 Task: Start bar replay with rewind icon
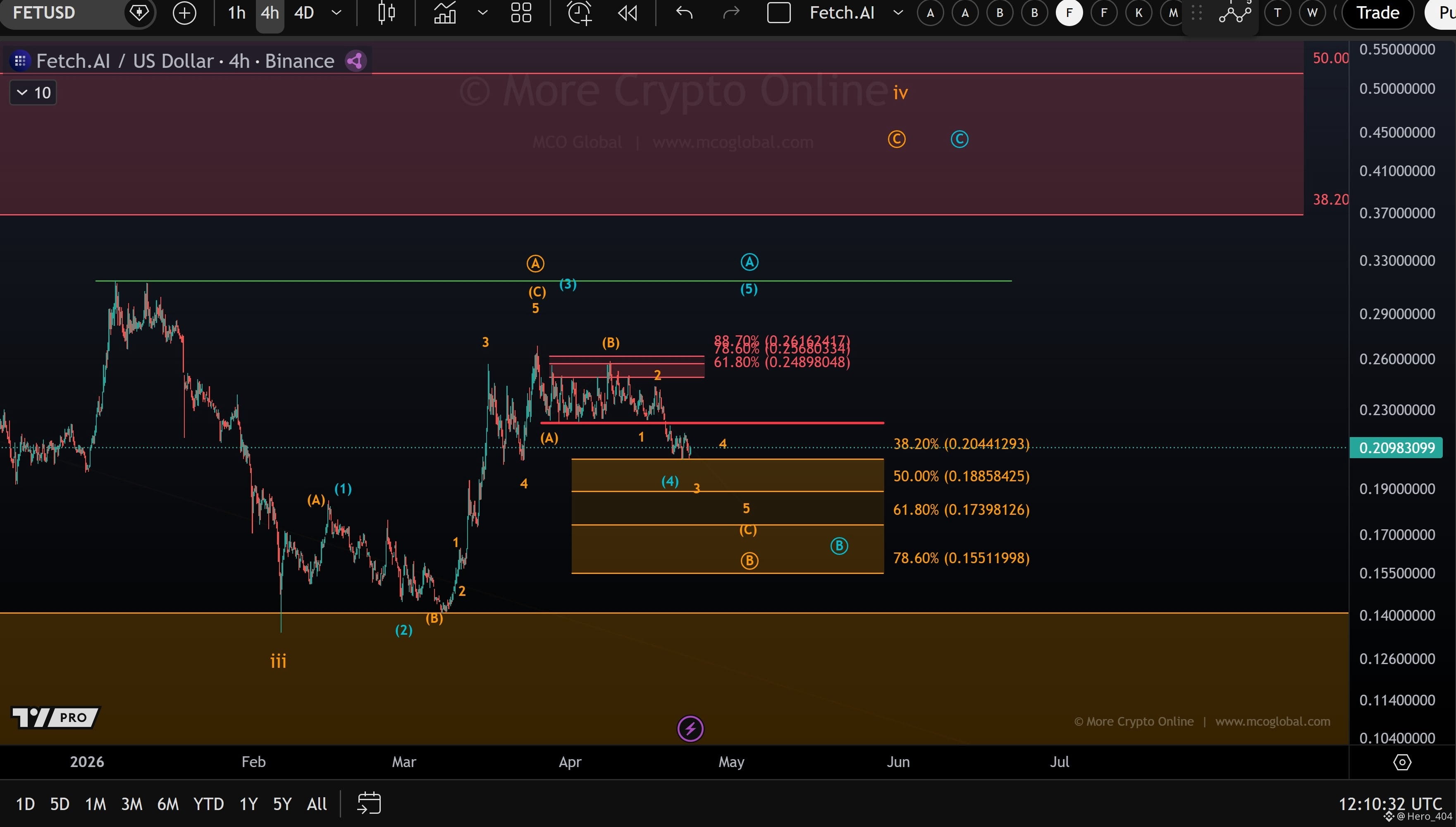pyautogui.click(x=628, y=12)
